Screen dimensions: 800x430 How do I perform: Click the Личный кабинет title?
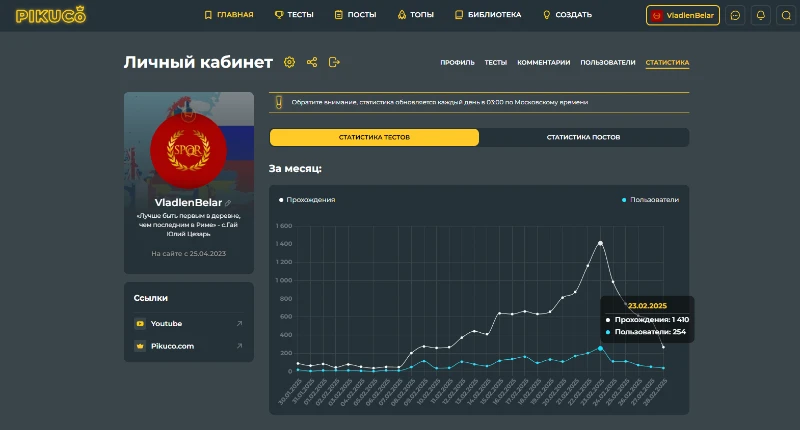point(198,62)
